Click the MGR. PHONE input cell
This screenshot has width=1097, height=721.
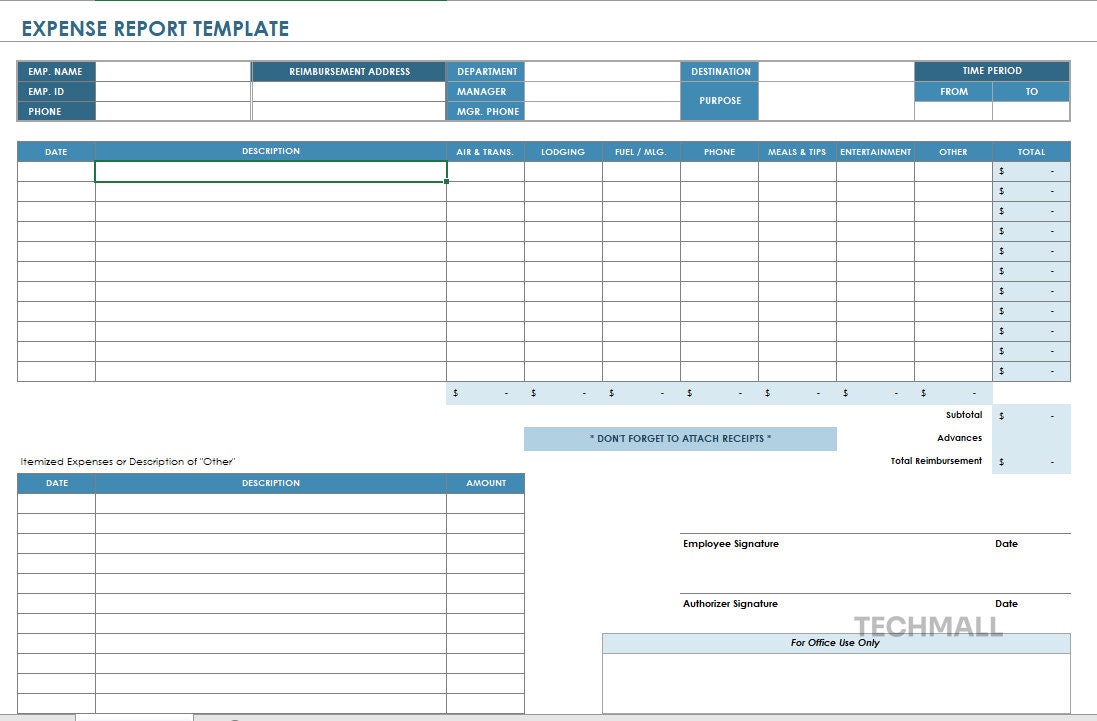600,111
